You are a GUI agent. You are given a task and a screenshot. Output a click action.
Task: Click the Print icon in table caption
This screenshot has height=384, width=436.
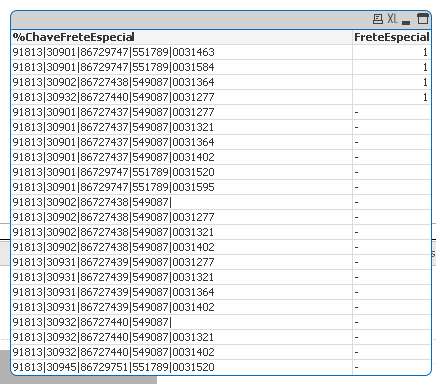tap(377, 19)
